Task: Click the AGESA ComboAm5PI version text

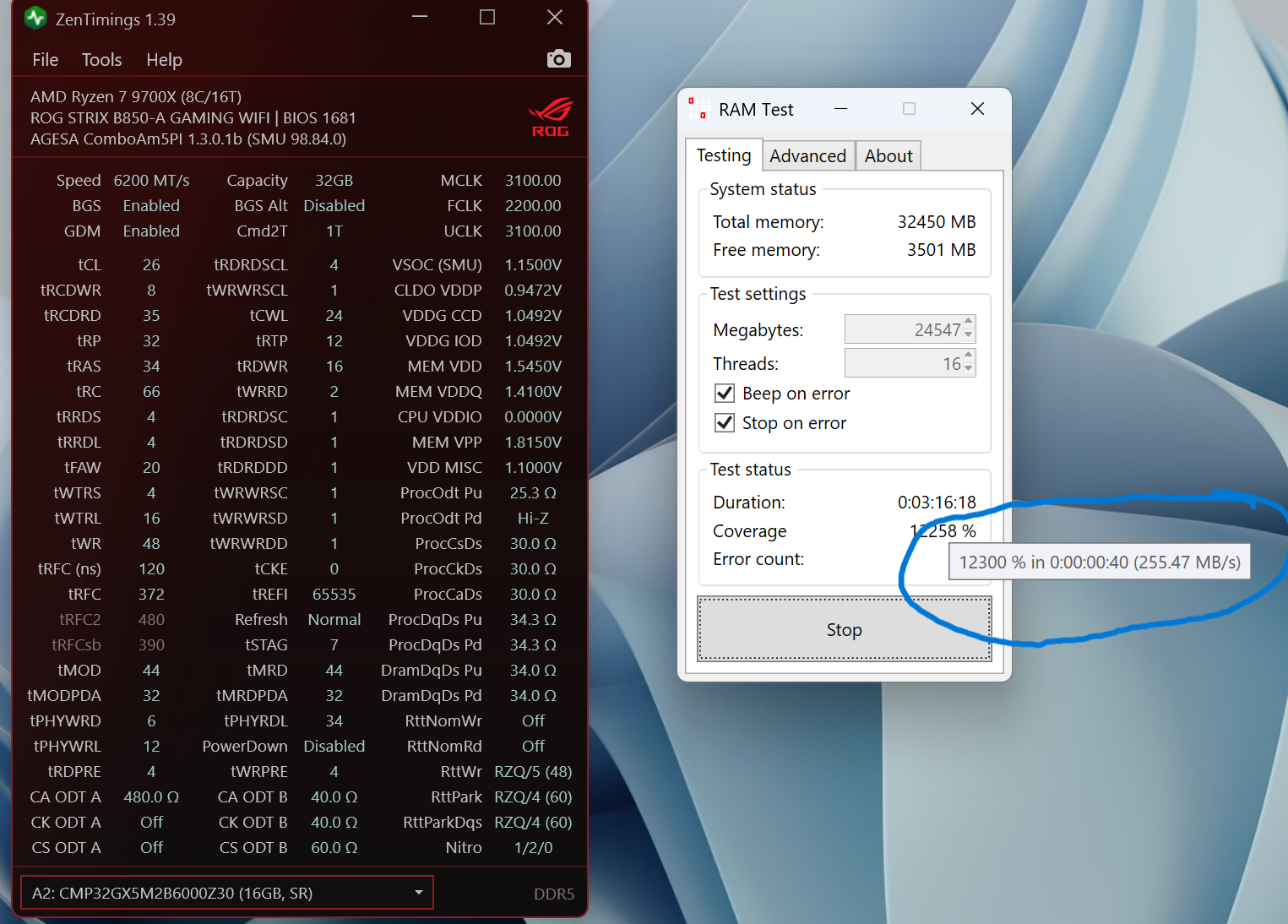Action: 188,139
